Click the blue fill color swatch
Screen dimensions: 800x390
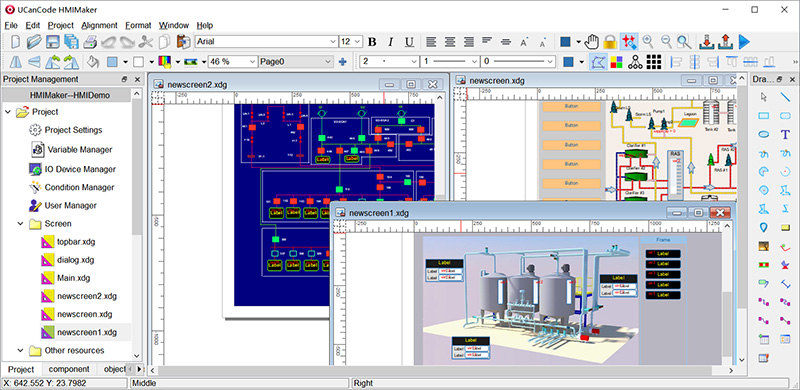[x=565, y=42]
